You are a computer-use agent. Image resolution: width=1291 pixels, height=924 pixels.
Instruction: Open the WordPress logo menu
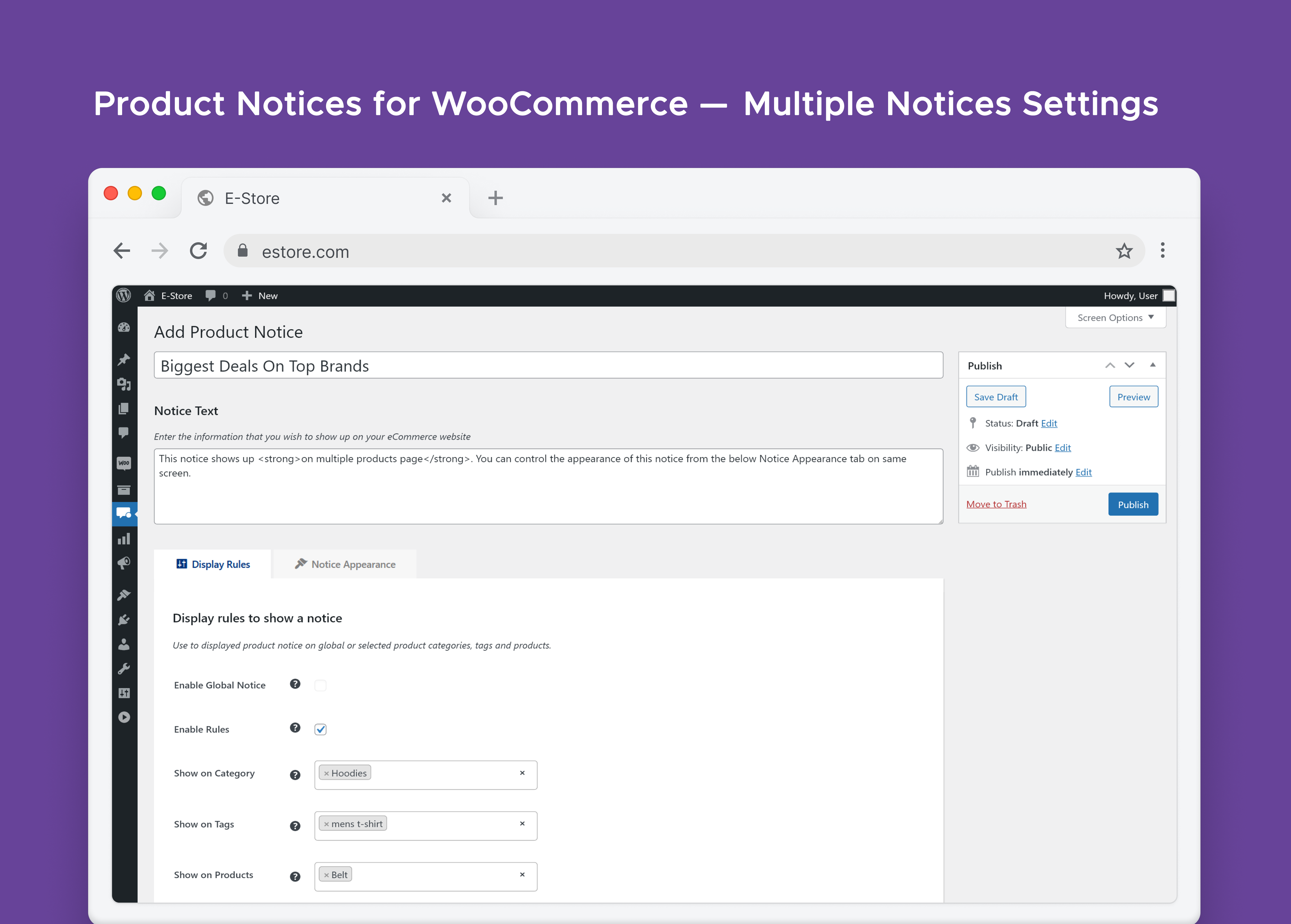coord(123,295)
